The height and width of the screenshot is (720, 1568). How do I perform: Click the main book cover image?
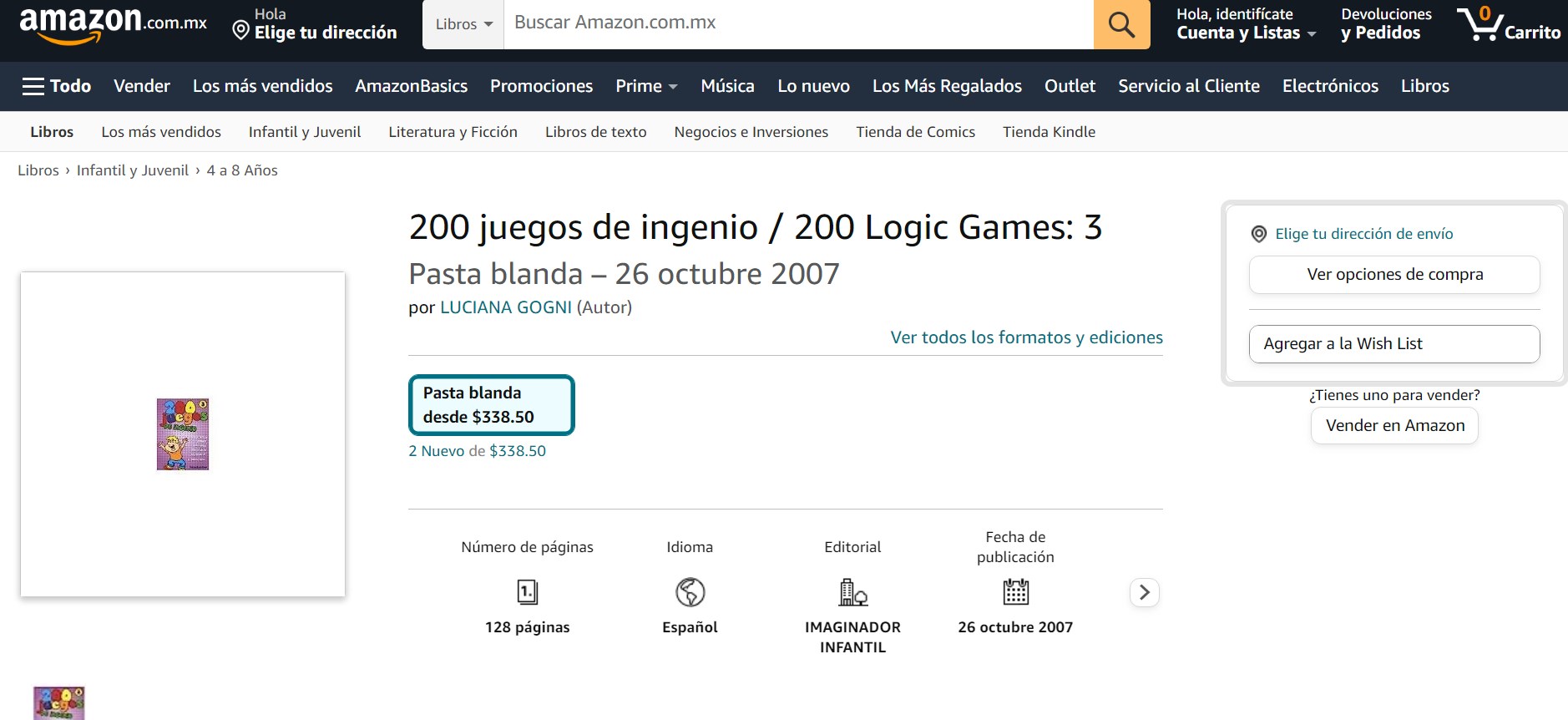pos(183,434)
